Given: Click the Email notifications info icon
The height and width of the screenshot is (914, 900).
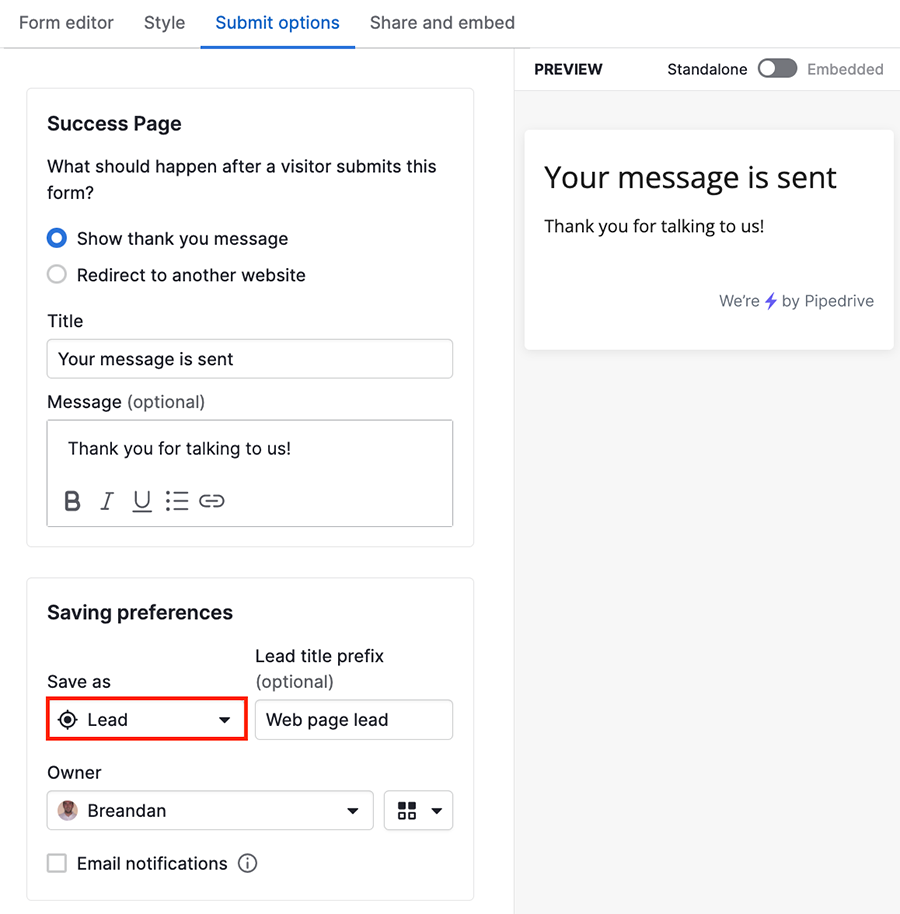Looking at the screenshot, I should 247,863.
